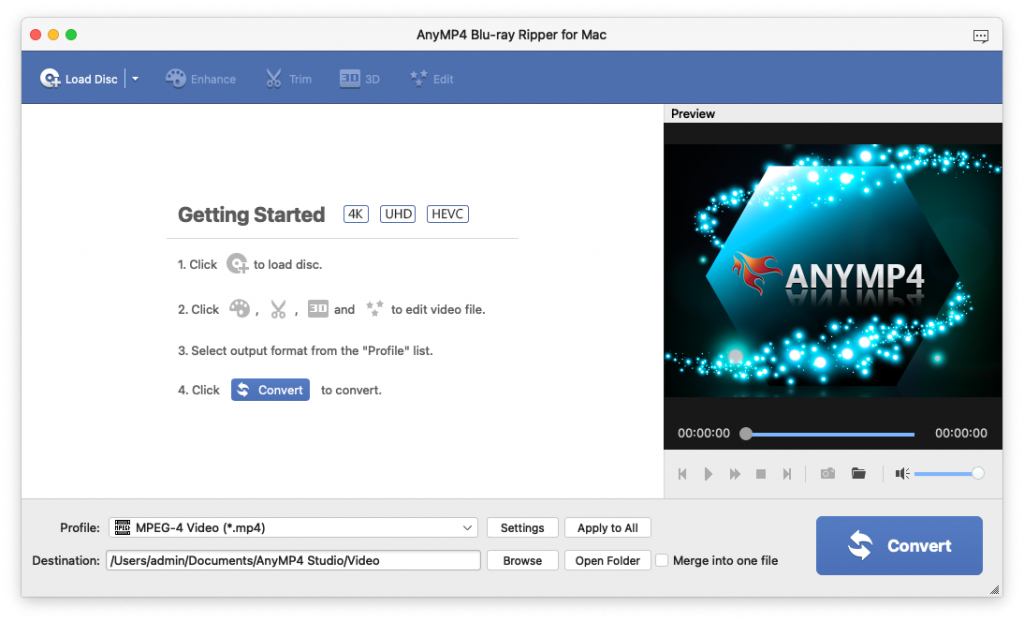Click the Load Disc toolbar button

click(x=79, y=79)
